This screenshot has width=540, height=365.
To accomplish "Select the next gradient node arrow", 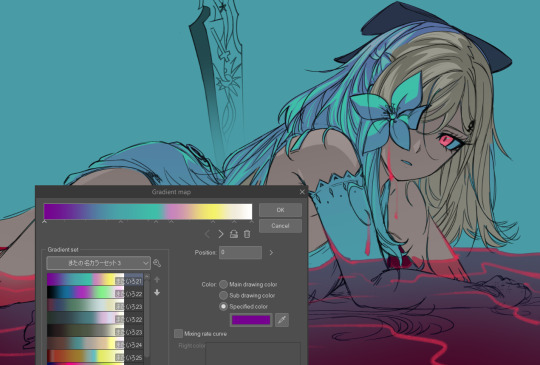I will [221, 234].
